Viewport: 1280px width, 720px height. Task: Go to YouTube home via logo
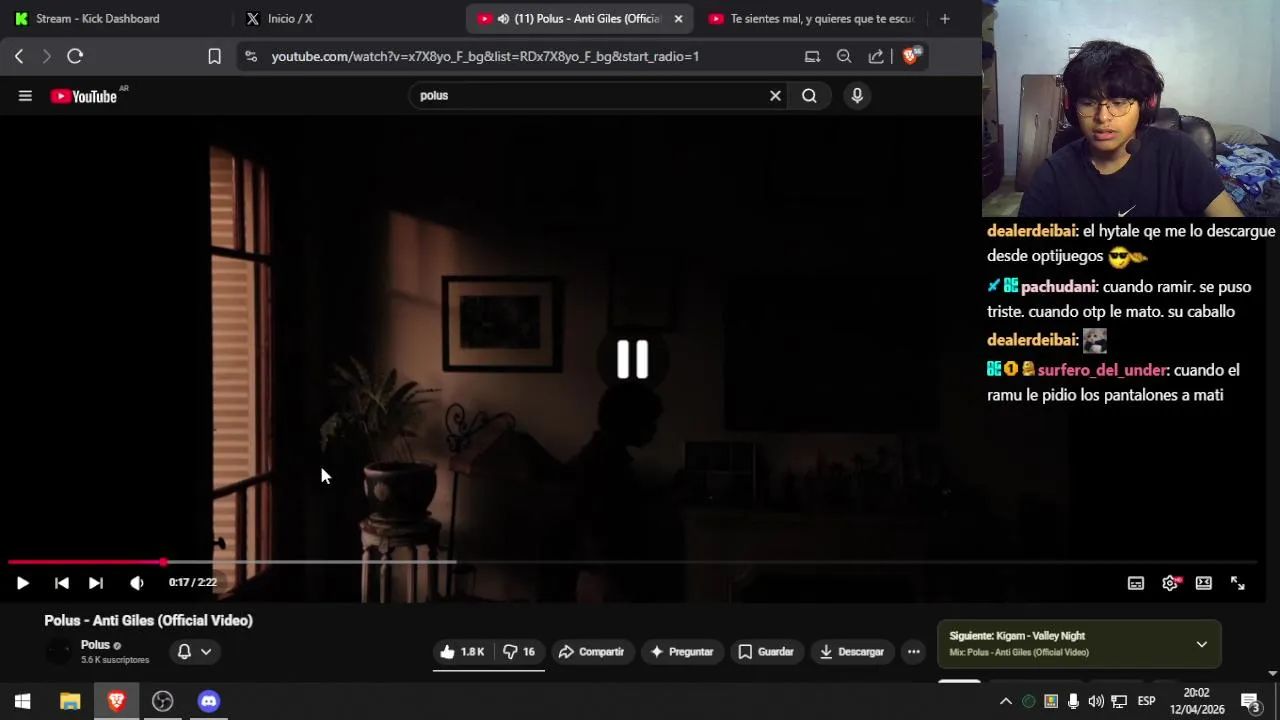coord(84,96)
